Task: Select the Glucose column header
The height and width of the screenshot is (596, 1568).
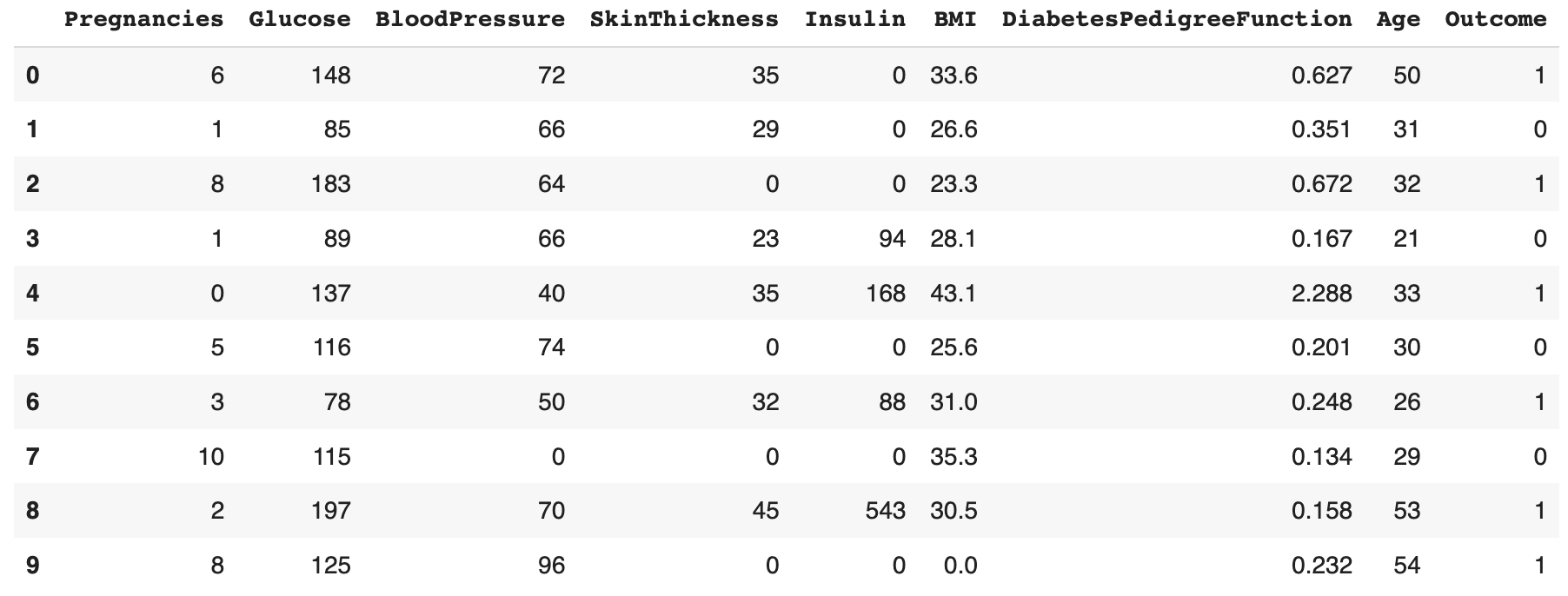Action: (300, 19)
